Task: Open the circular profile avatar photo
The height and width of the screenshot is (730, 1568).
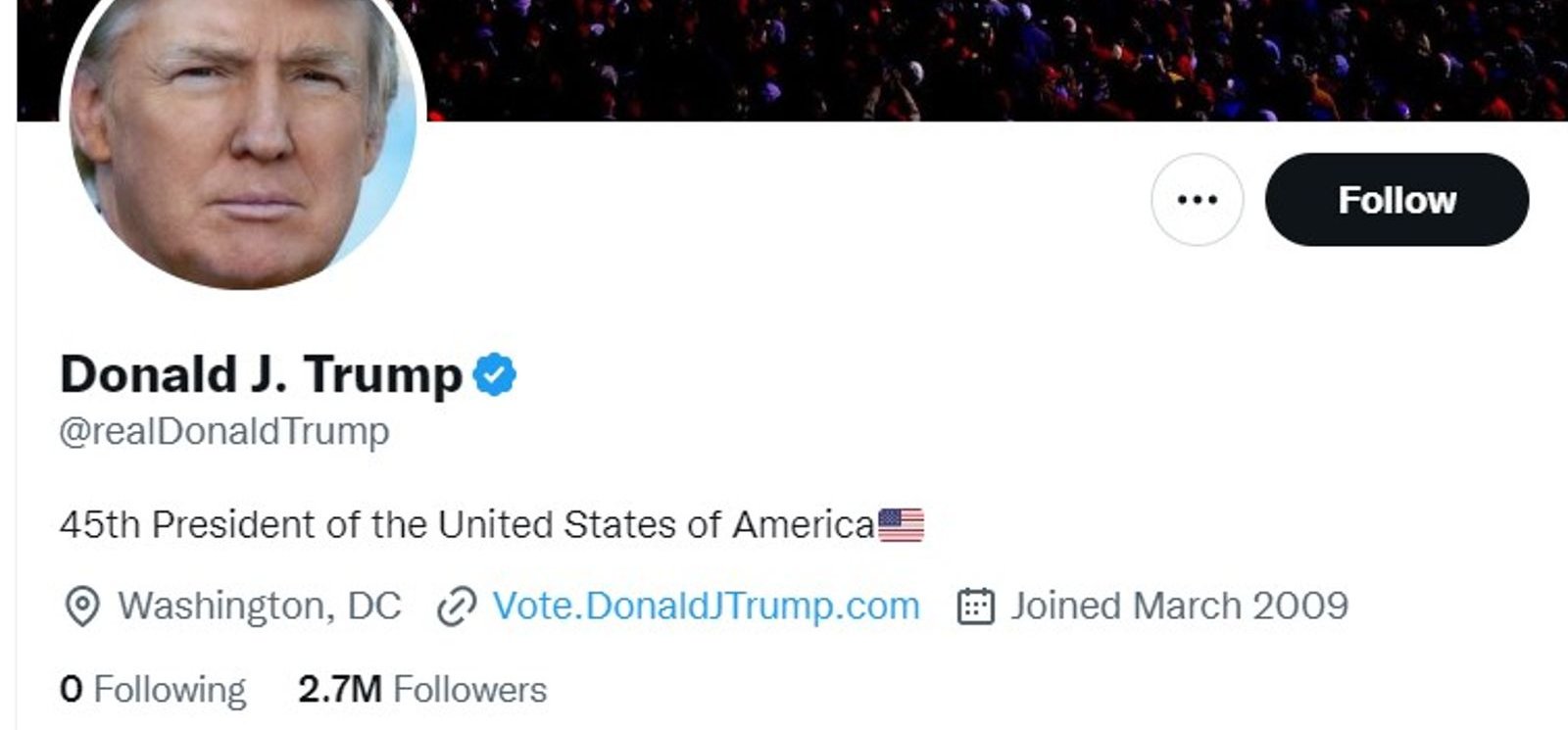Action: click(243, 127)
